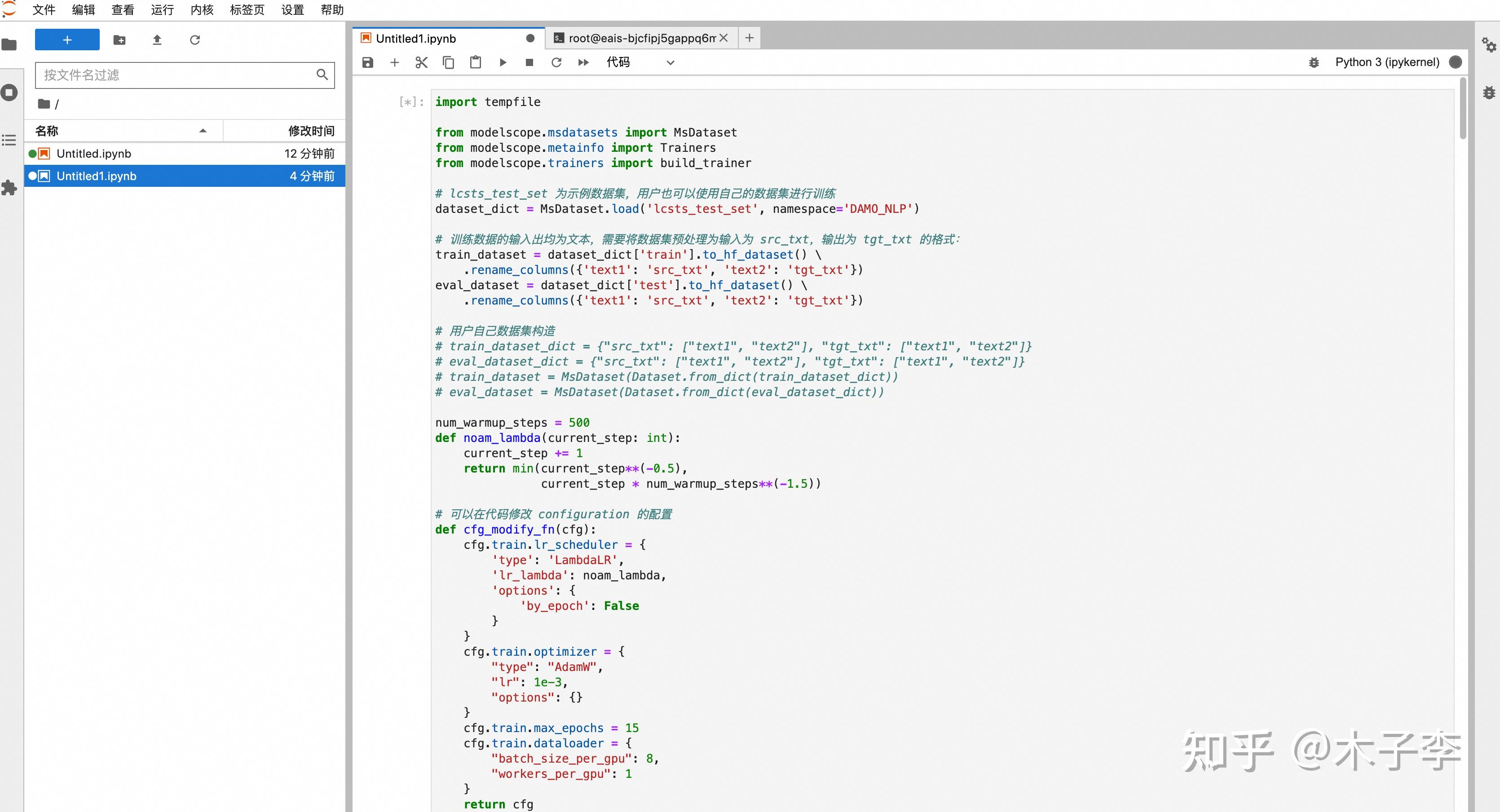Open the debugger bug icon in toolbar
Image resolution: width=1500 pixels, height=812 pixels.
pyautogui.click(x=1314, y=62)
